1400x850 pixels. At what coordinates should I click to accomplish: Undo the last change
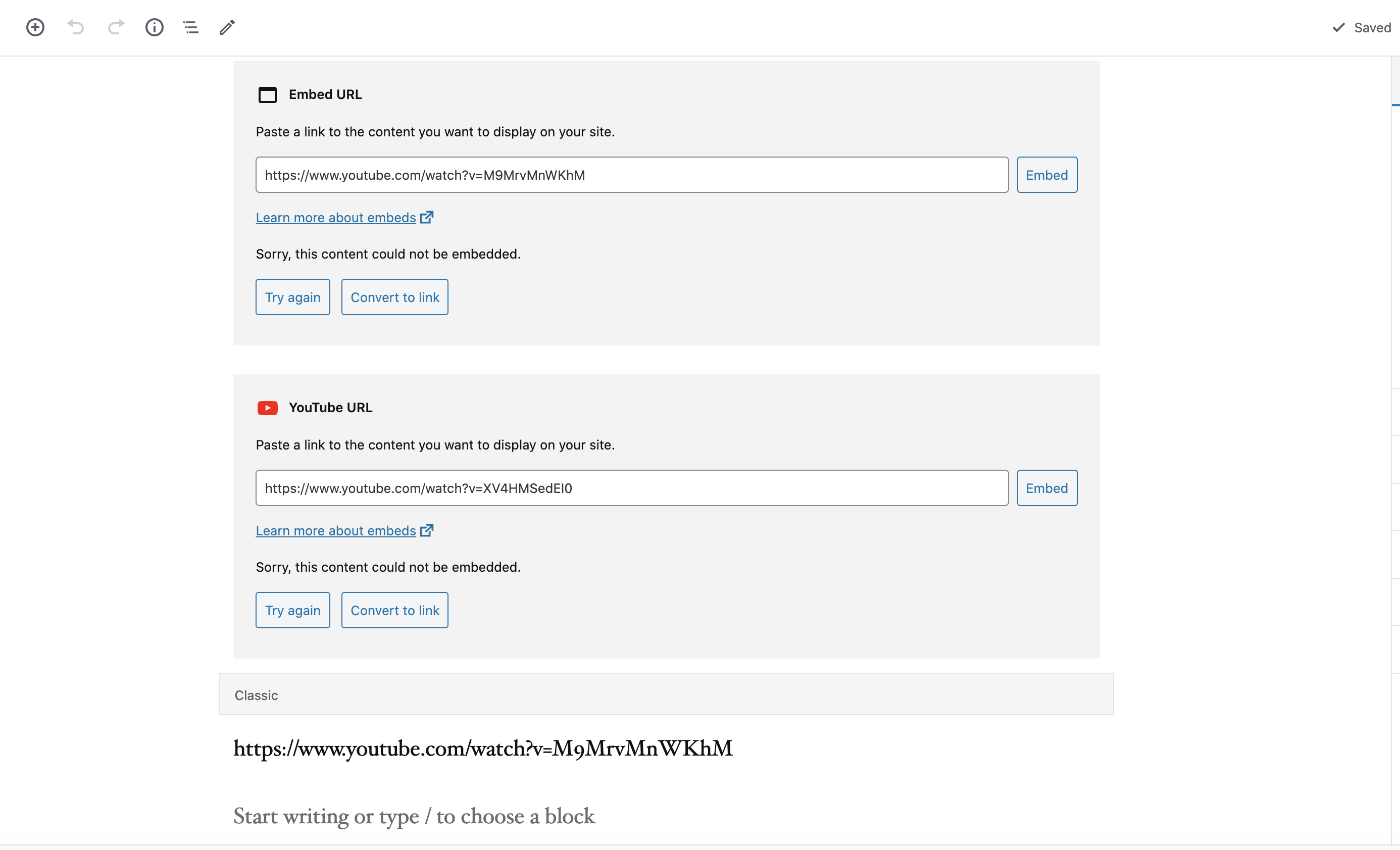(x=76, y=27)
